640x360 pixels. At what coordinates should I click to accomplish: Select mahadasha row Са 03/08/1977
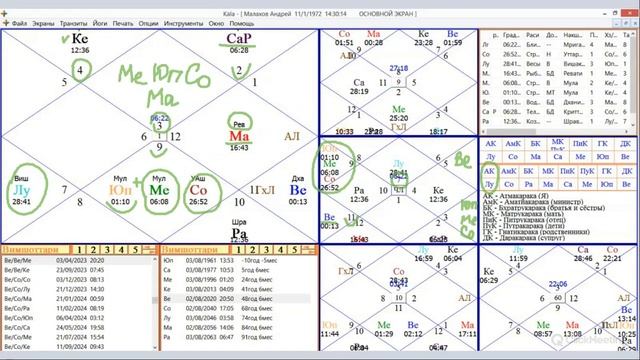point(237,270)
